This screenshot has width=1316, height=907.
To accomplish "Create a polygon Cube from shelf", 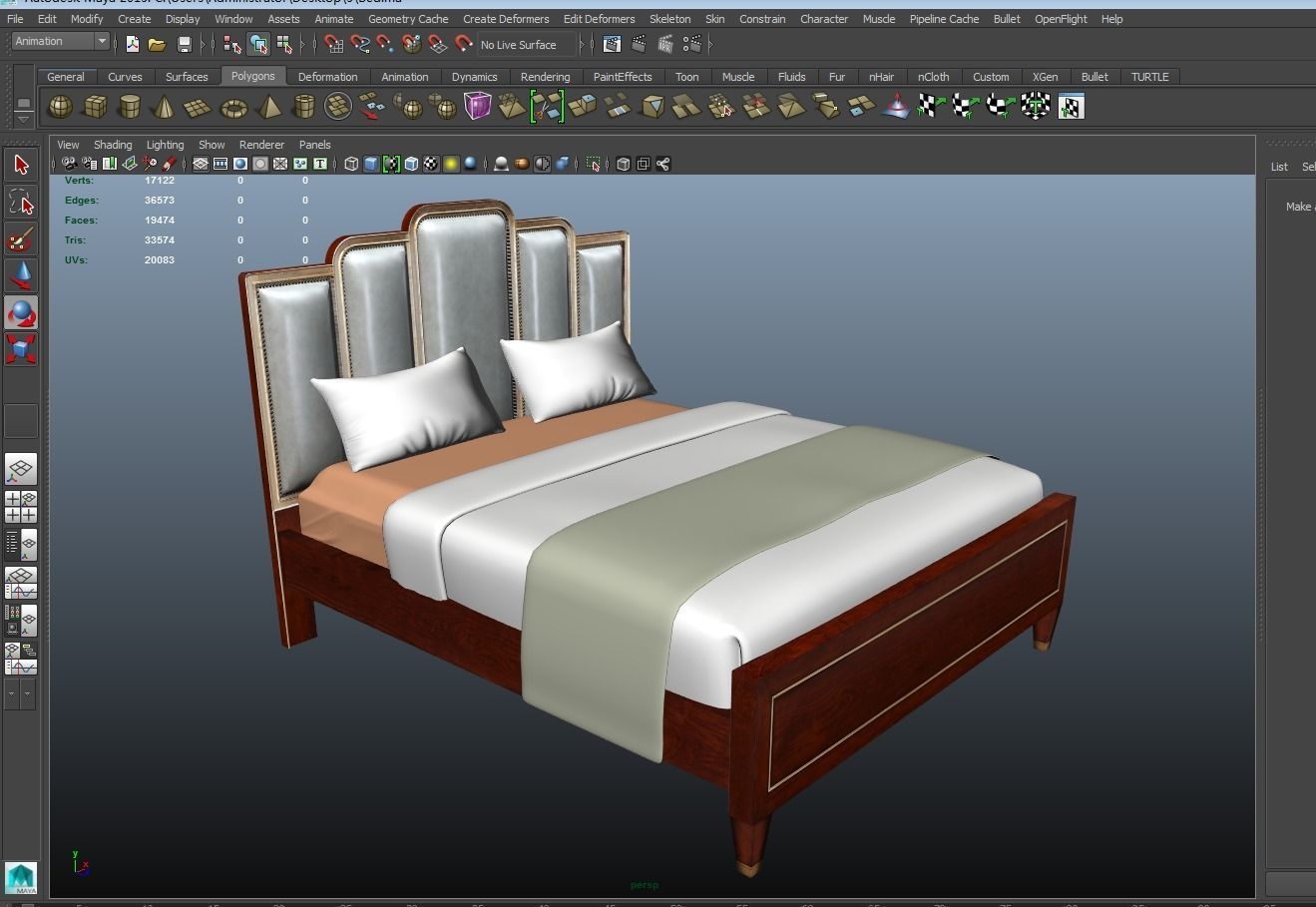I will [95, 106].
